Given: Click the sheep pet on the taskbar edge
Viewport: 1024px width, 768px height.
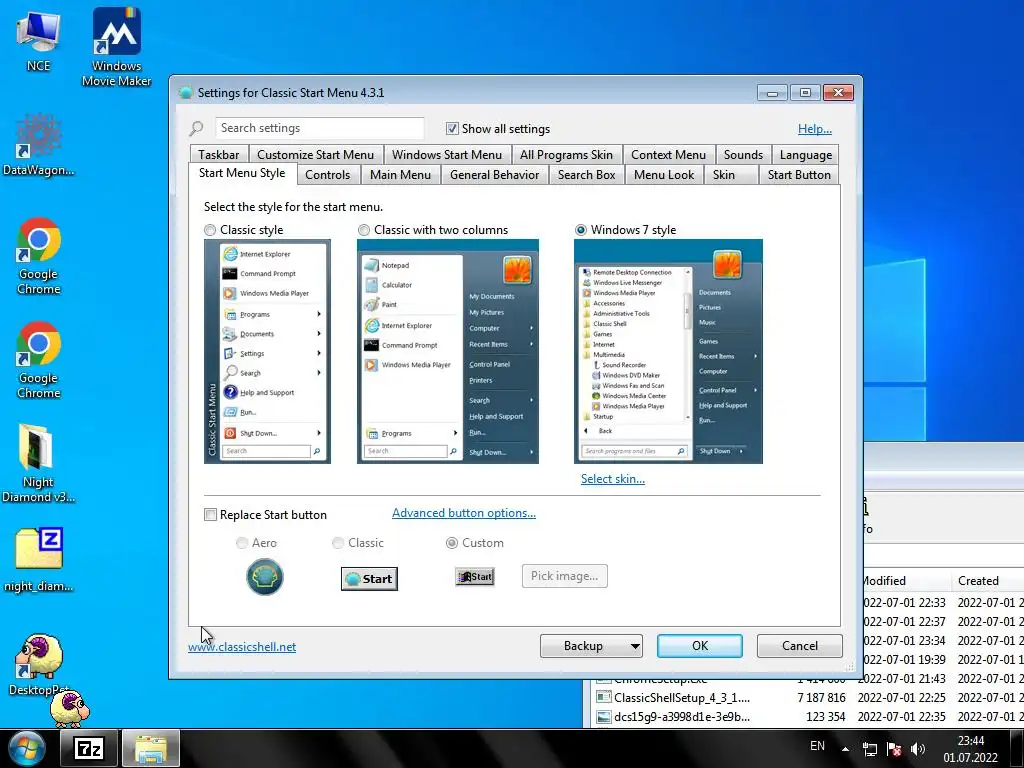Looking at the screenshot, I should [71, 709].
